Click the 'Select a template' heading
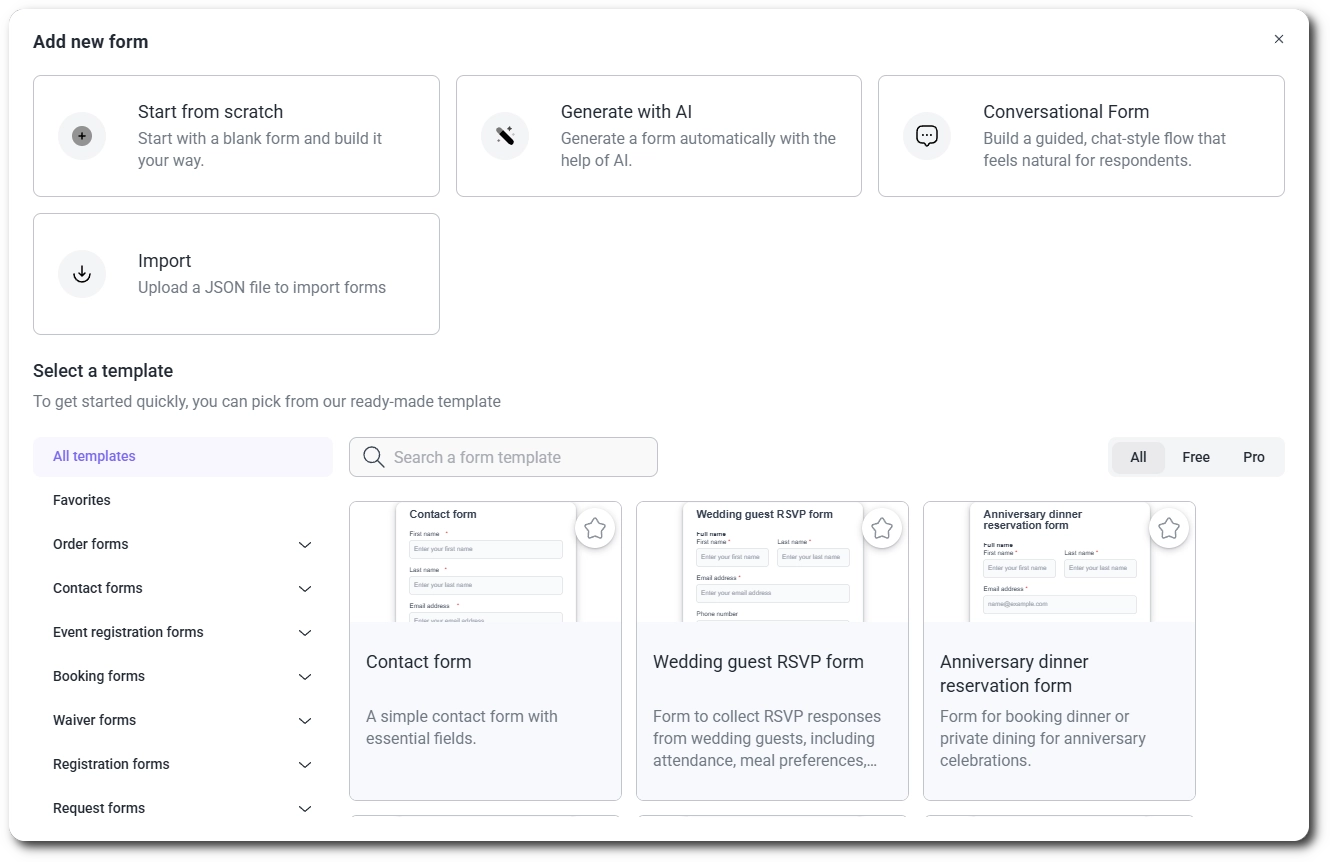 tap(103, 371)
